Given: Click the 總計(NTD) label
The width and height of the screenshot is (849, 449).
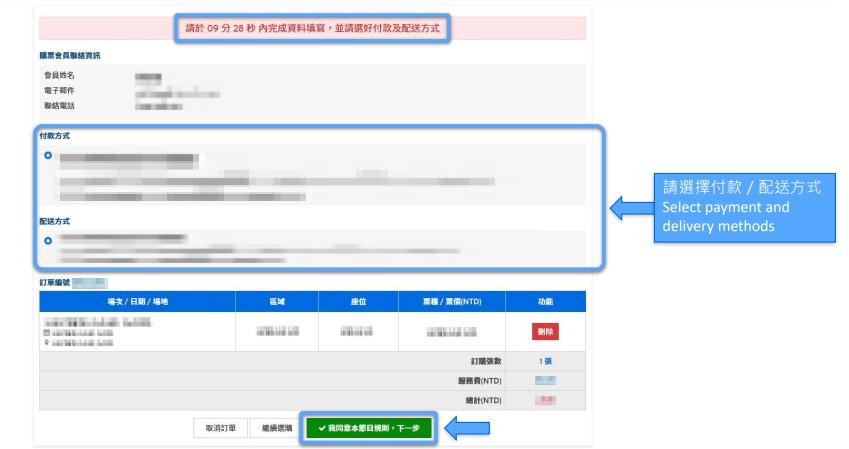Looking at the screenshot, I should coord(484,400).
